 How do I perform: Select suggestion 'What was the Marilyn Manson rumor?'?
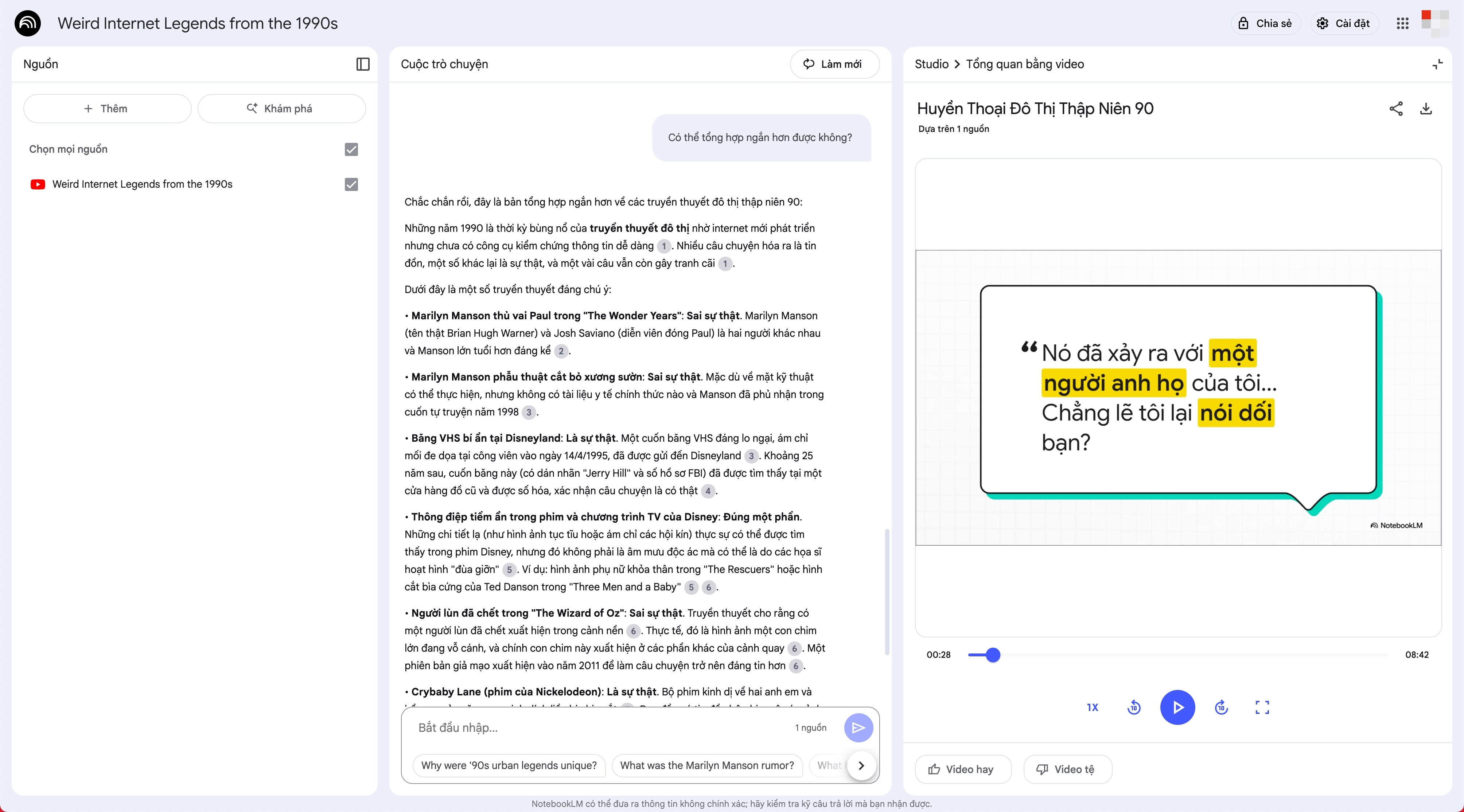pos(706,765)
